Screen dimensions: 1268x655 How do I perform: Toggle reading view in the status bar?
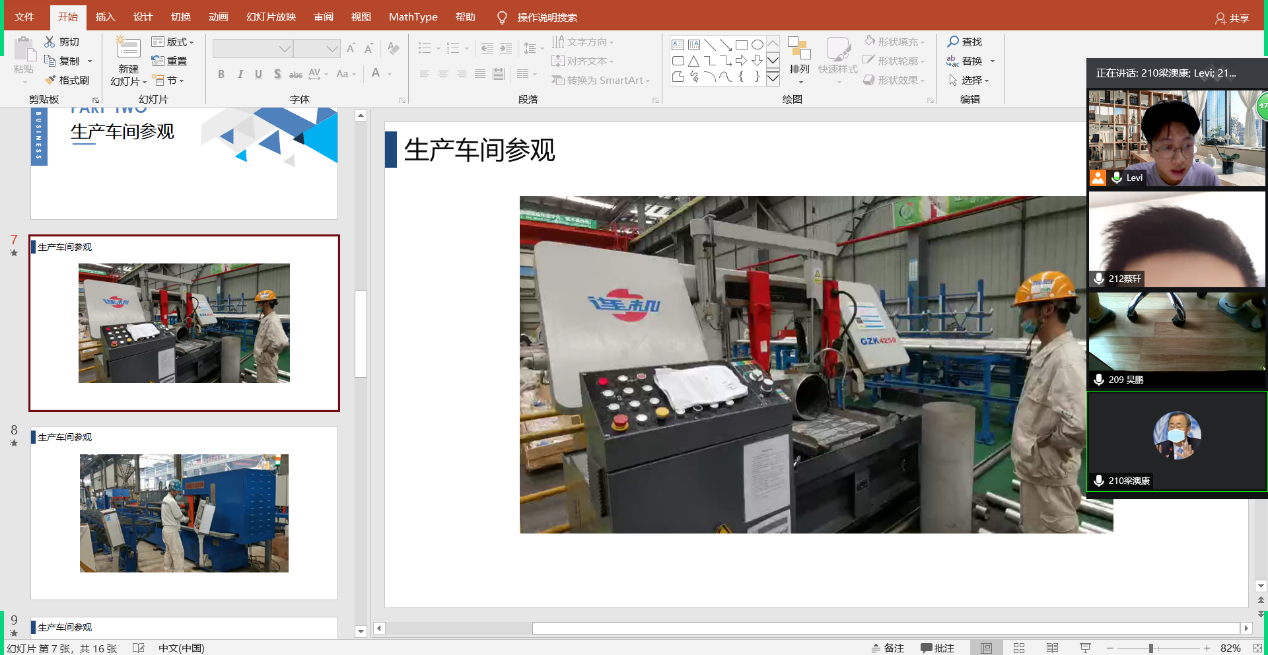(x=1052, y=648)
